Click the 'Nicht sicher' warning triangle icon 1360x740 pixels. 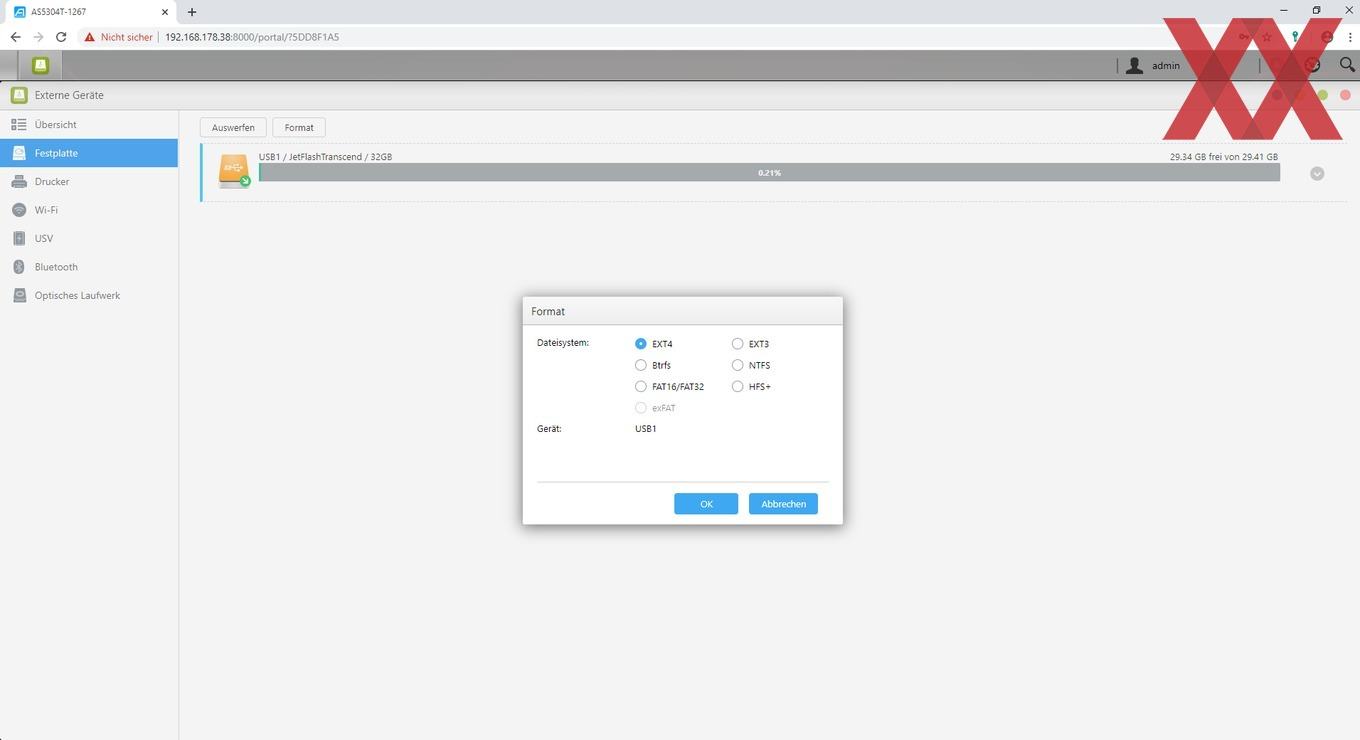89,37
